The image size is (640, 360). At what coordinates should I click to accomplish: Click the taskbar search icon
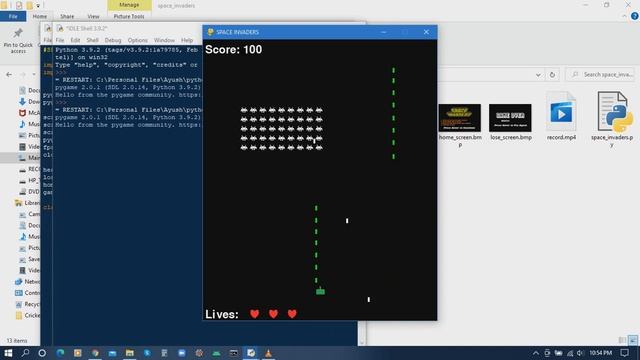(x=25, y=353)
